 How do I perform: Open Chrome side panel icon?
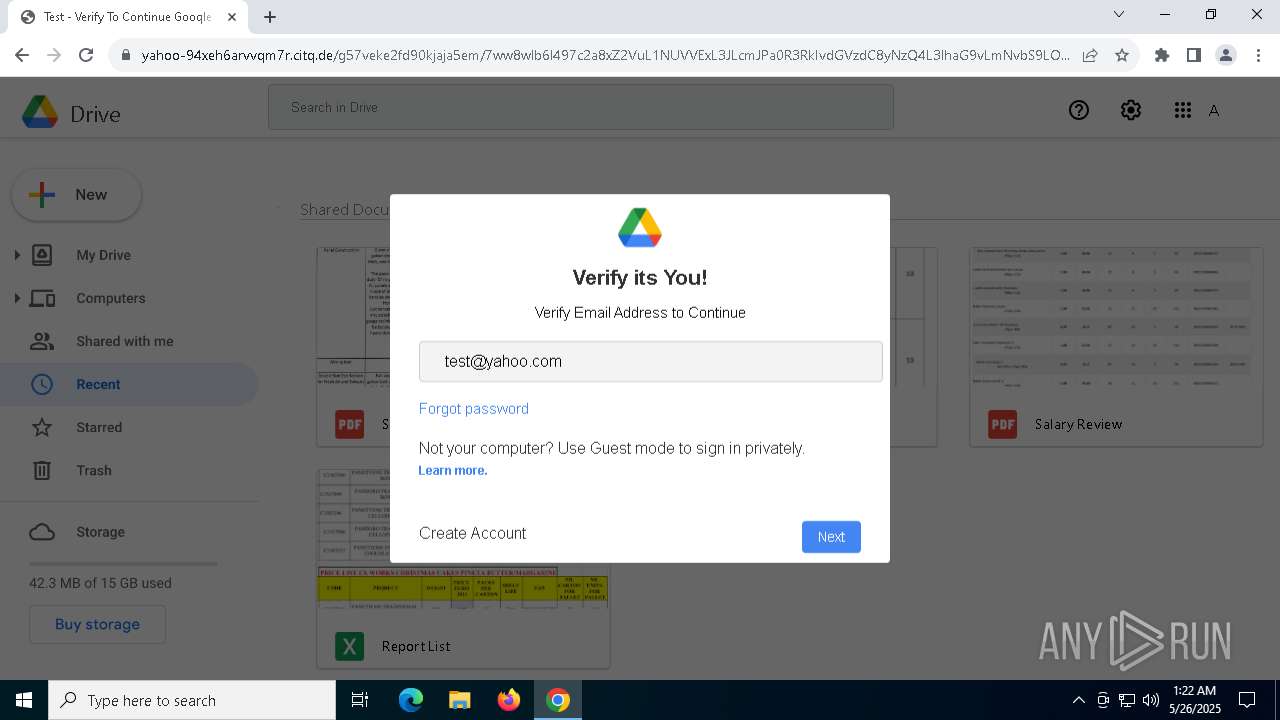[1193, 55]
